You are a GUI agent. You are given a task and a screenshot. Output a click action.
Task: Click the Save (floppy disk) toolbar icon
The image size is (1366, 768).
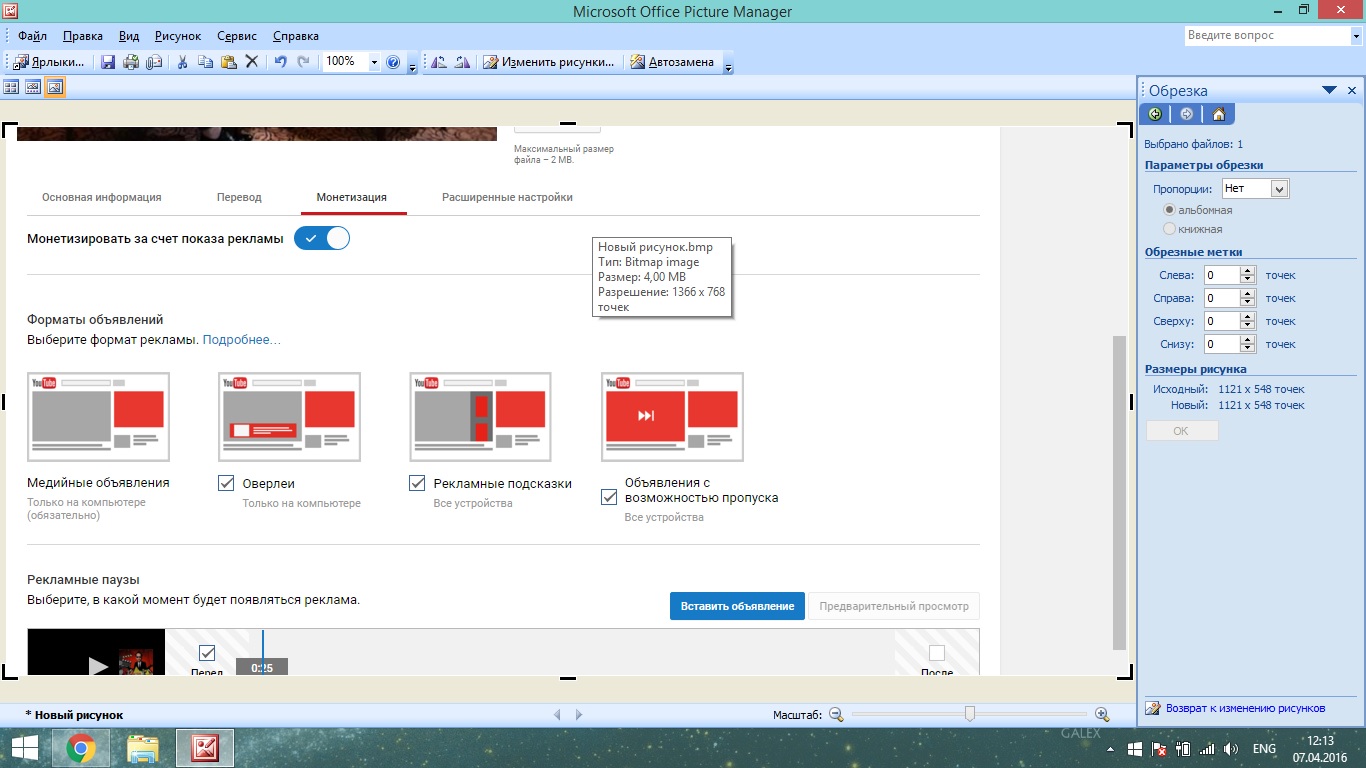pos(108,62)
